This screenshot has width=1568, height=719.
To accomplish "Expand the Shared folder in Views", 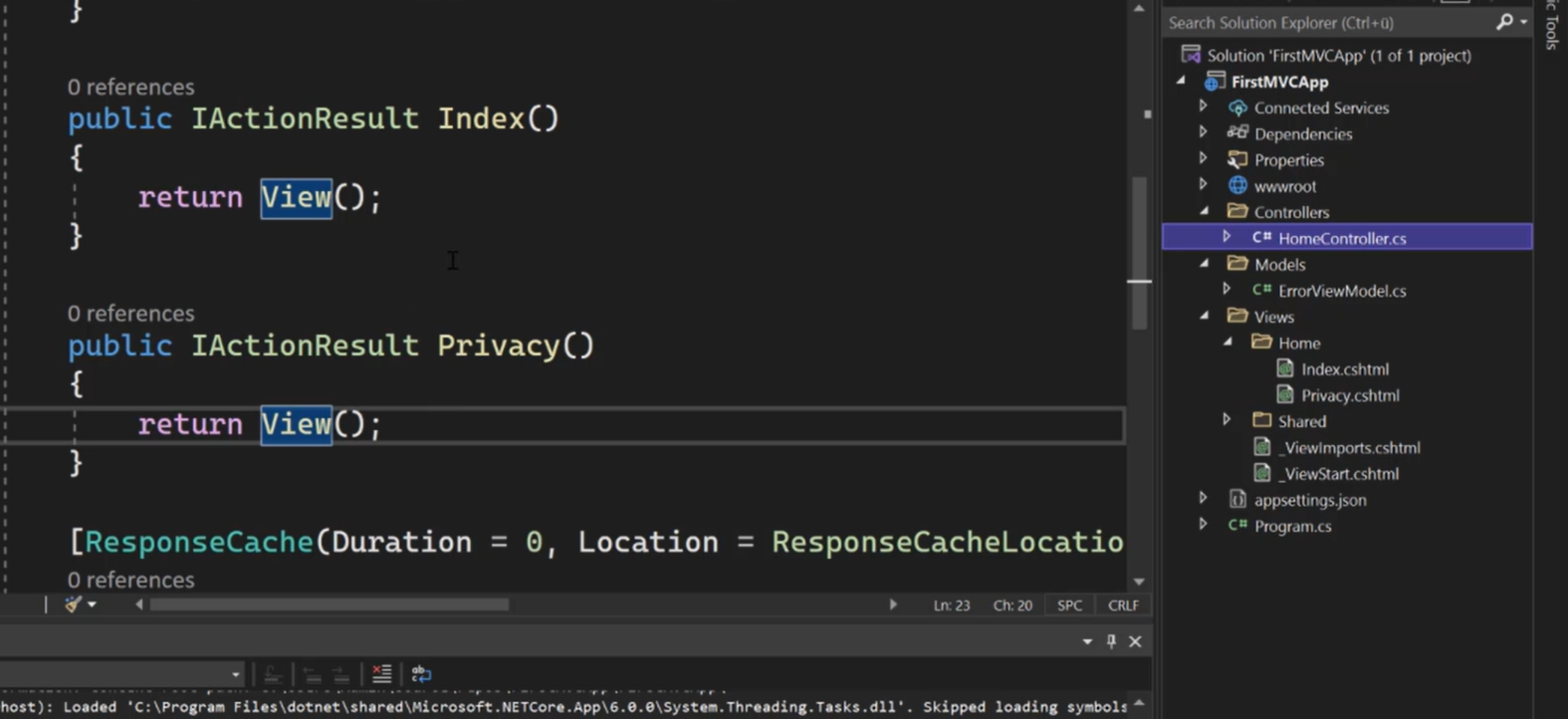I will coord(1227,420).
